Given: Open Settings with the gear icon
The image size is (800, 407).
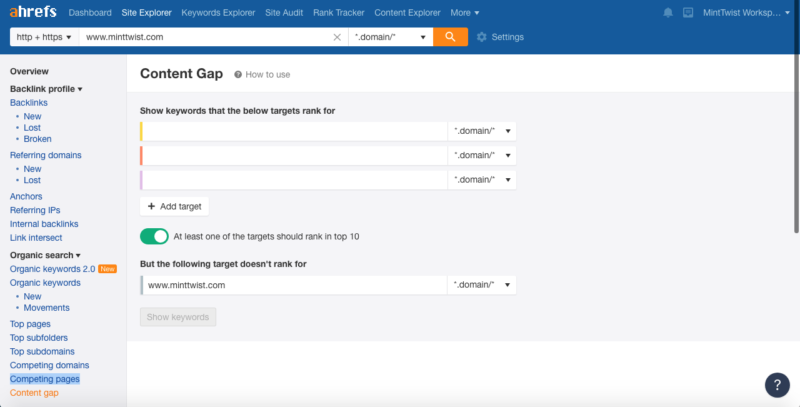Looking at the screenshot, I should coord(481,37).
